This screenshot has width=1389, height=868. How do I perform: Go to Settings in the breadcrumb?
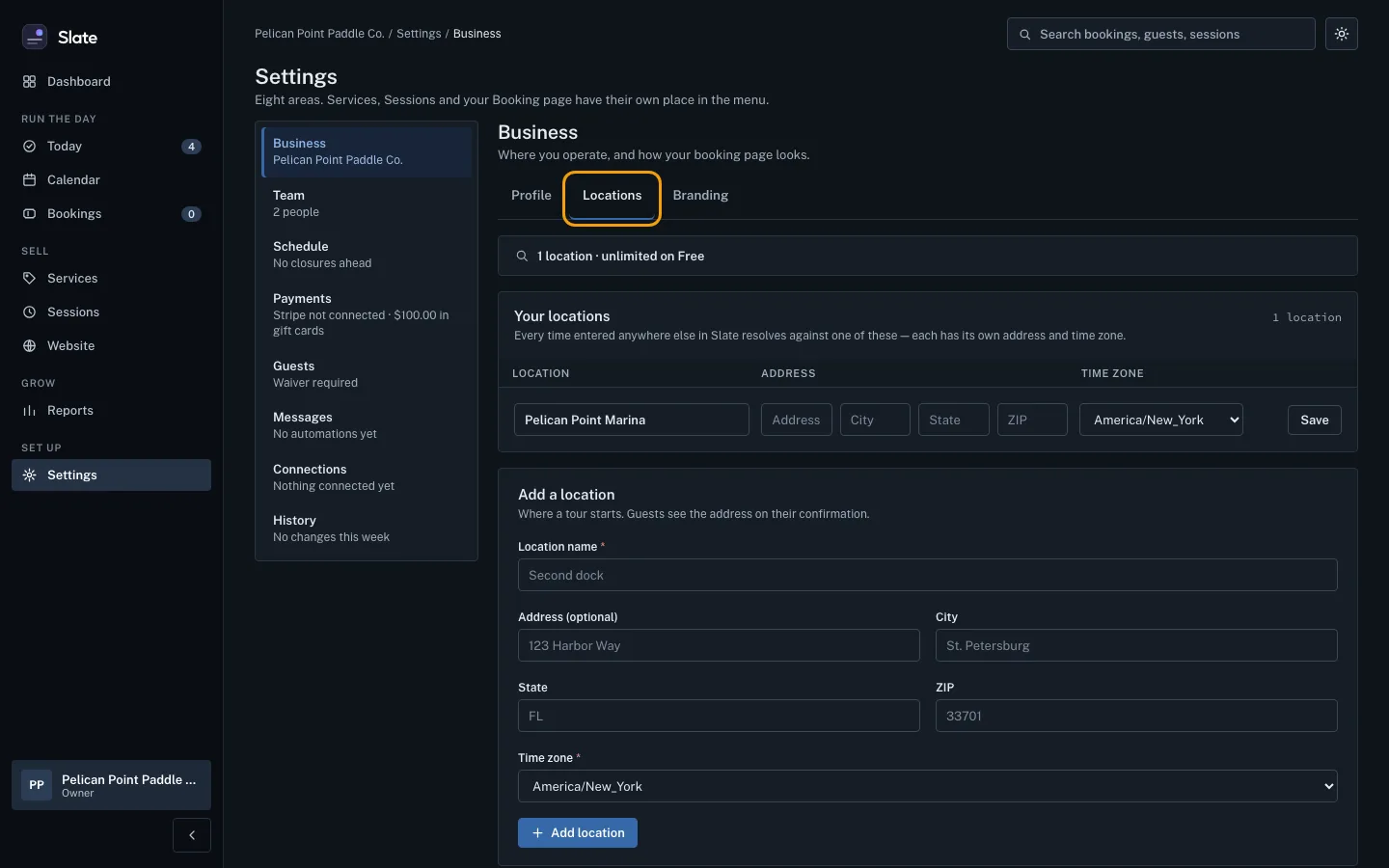pyautogui.click(x=419, y=34)
